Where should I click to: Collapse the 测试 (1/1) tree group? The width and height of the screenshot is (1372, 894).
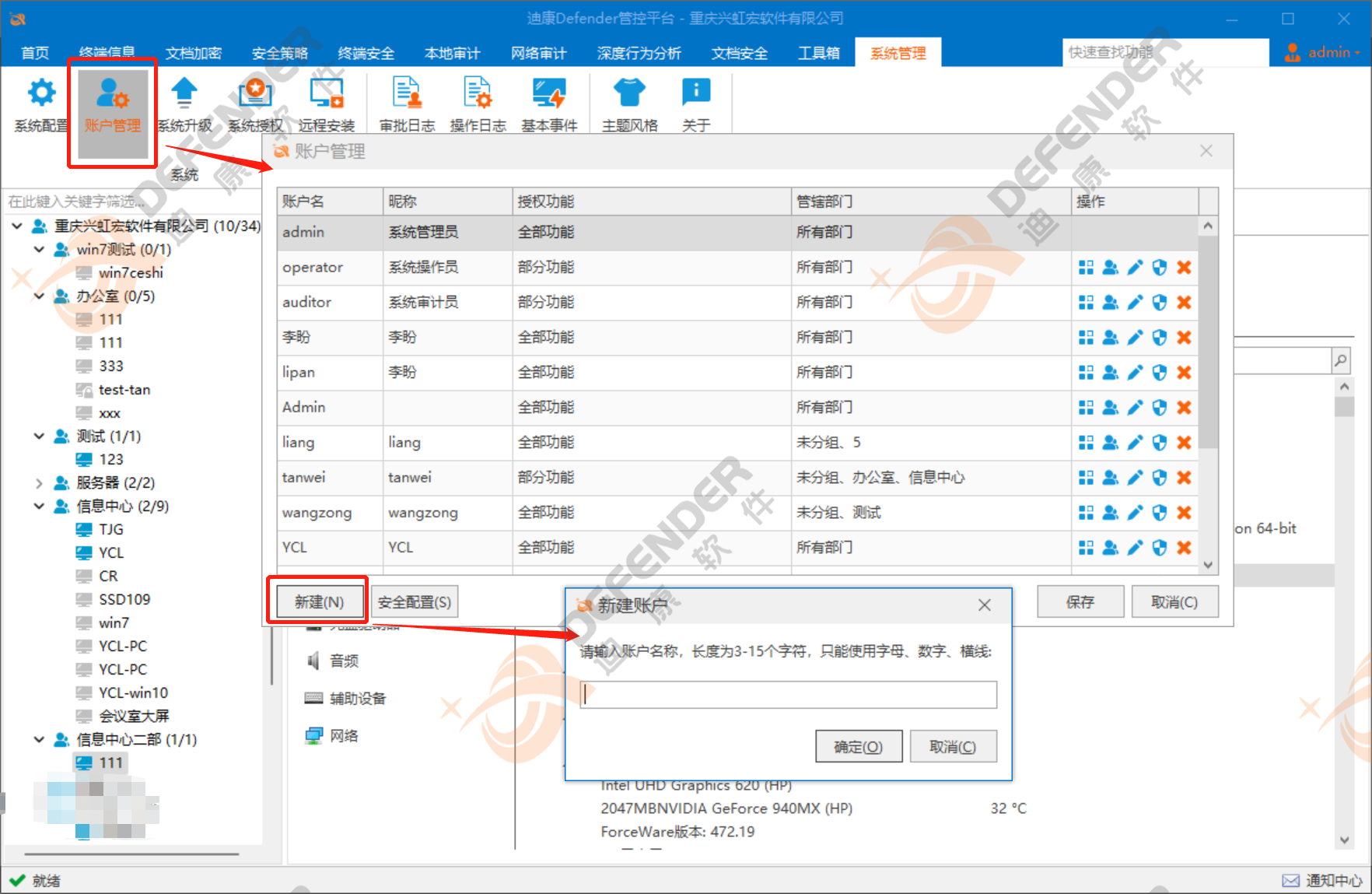[39, 436]
